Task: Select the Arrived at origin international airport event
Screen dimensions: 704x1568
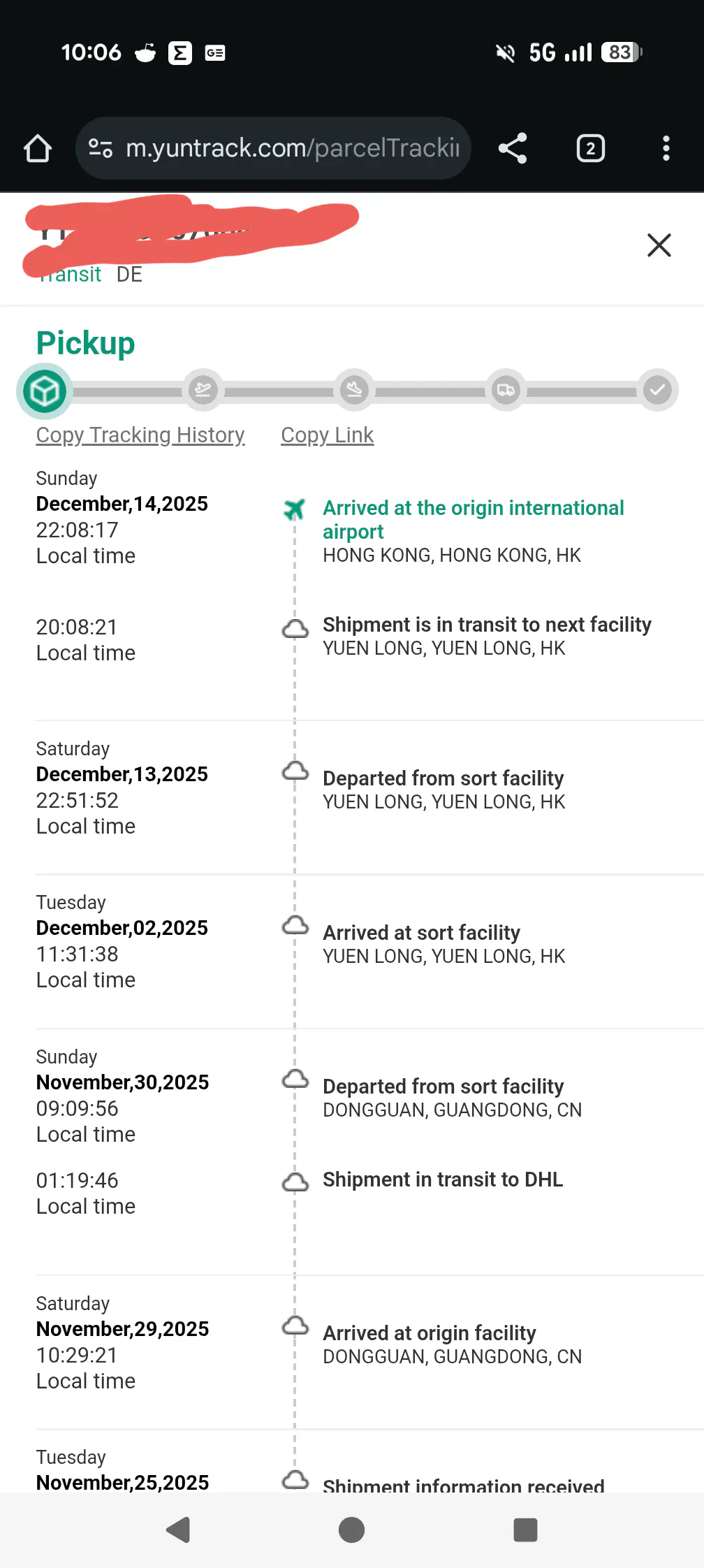Action: [x=473, y=519]
